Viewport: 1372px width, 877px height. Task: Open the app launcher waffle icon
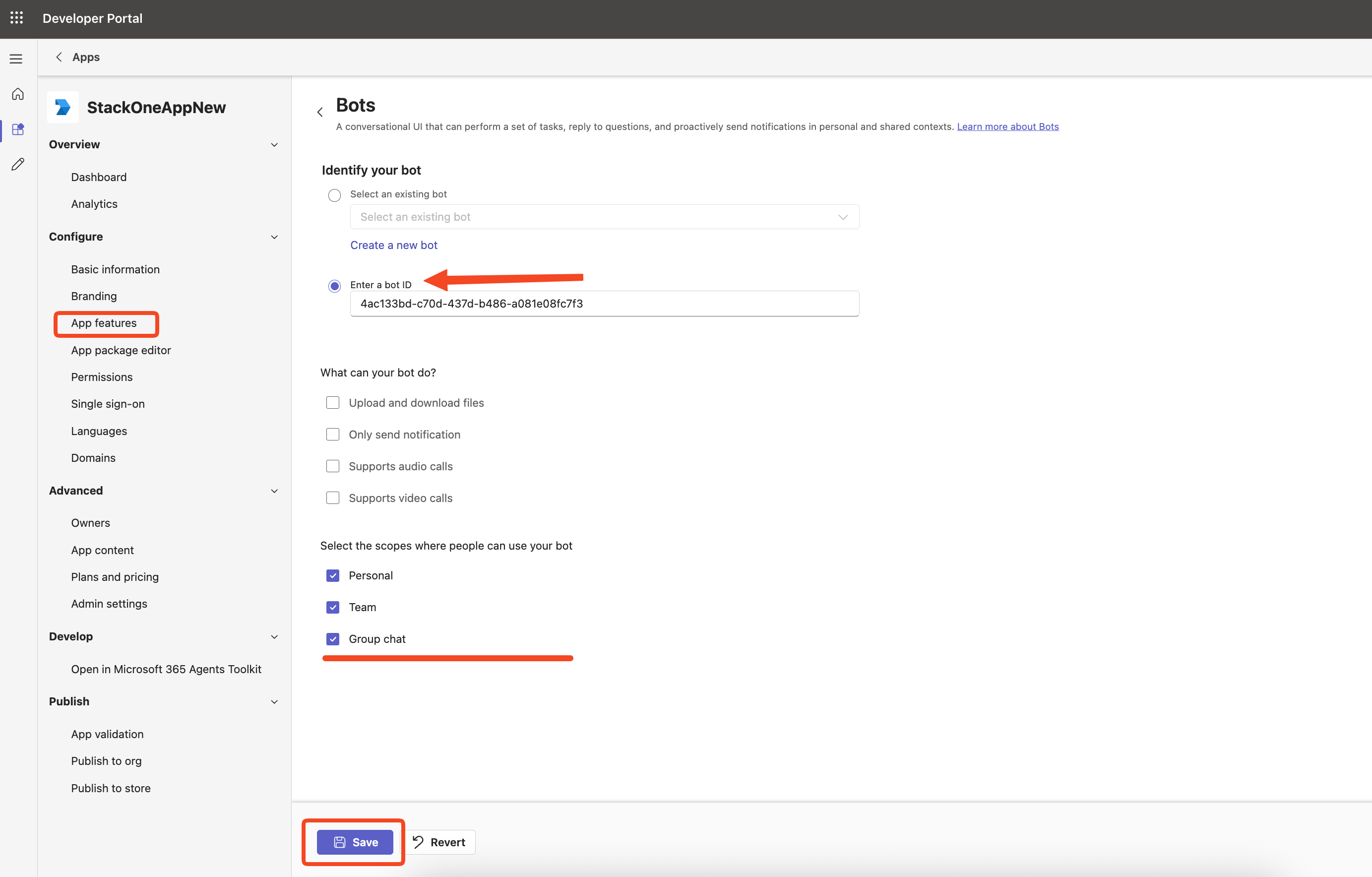pyautogui.click(x=16, y=18)
